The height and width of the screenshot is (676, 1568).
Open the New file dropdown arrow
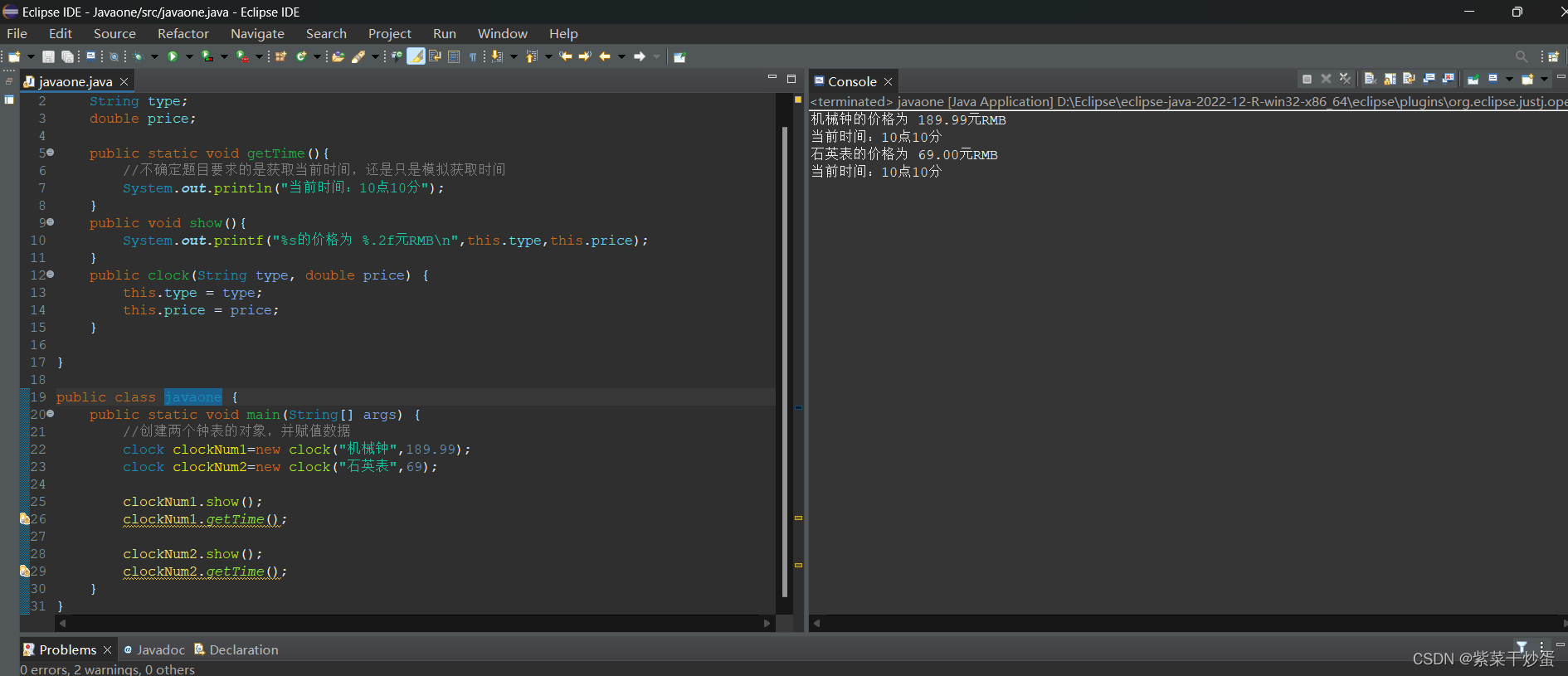click(32, 56)
